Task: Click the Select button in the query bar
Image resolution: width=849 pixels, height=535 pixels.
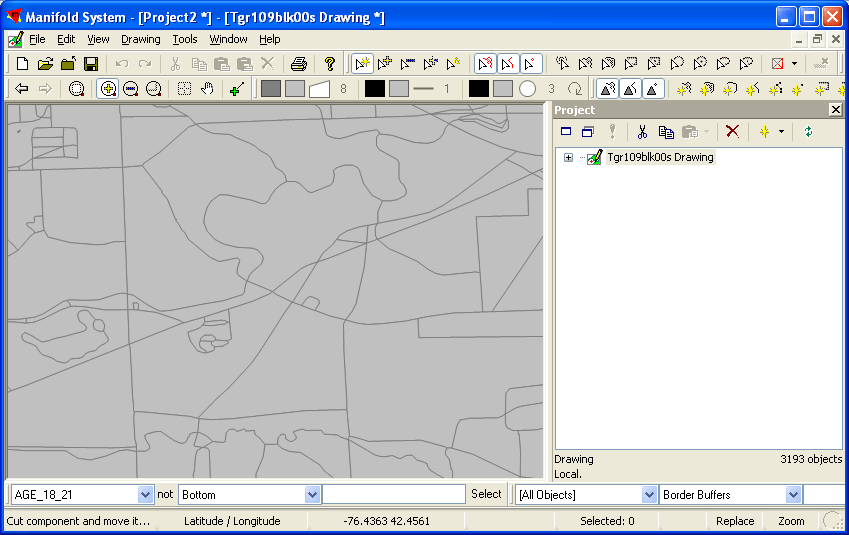Action: pyautogui.click(x=486, y=494)
